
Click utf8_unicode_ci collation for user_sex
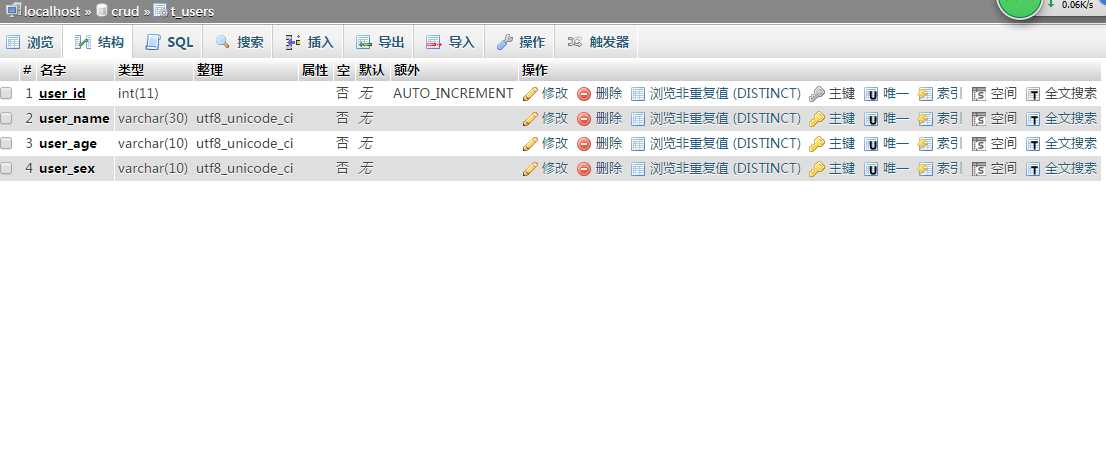(245, 169)
